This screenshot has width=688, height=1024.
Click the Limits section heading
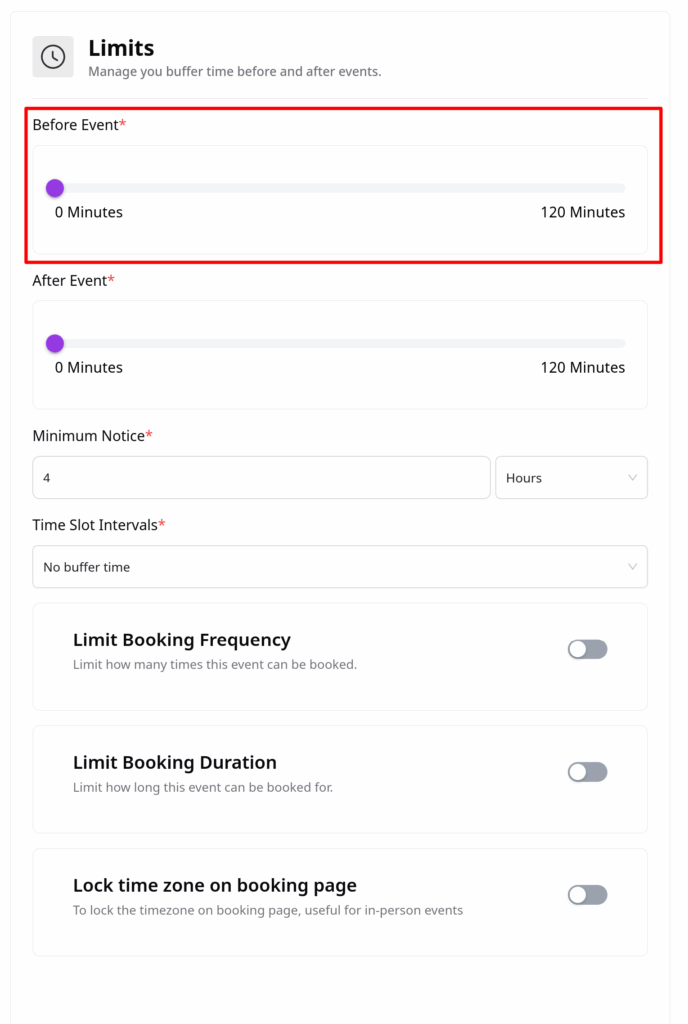coord(121,47)
